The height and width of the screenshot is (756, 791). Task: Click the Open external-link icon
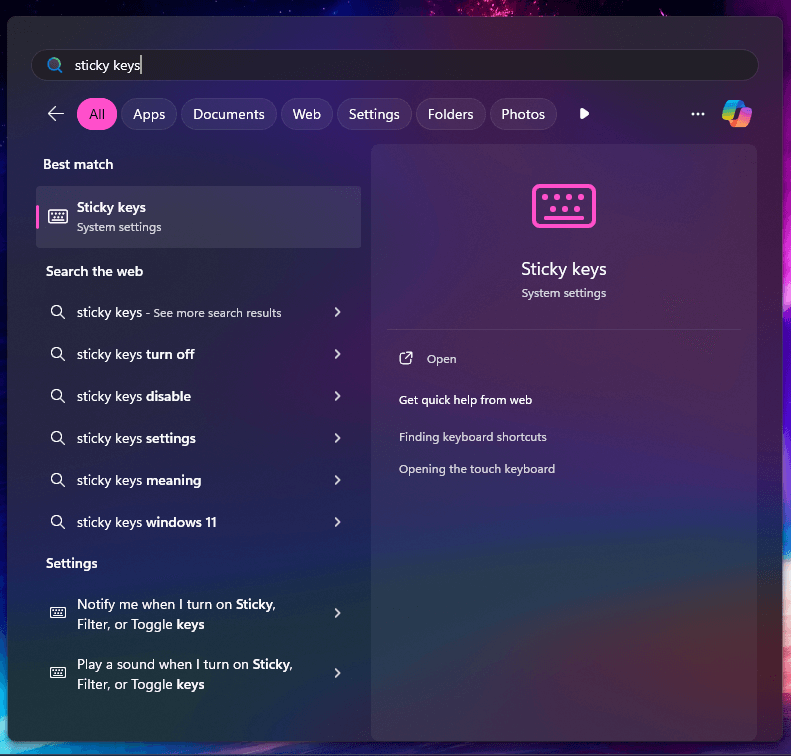406,359
